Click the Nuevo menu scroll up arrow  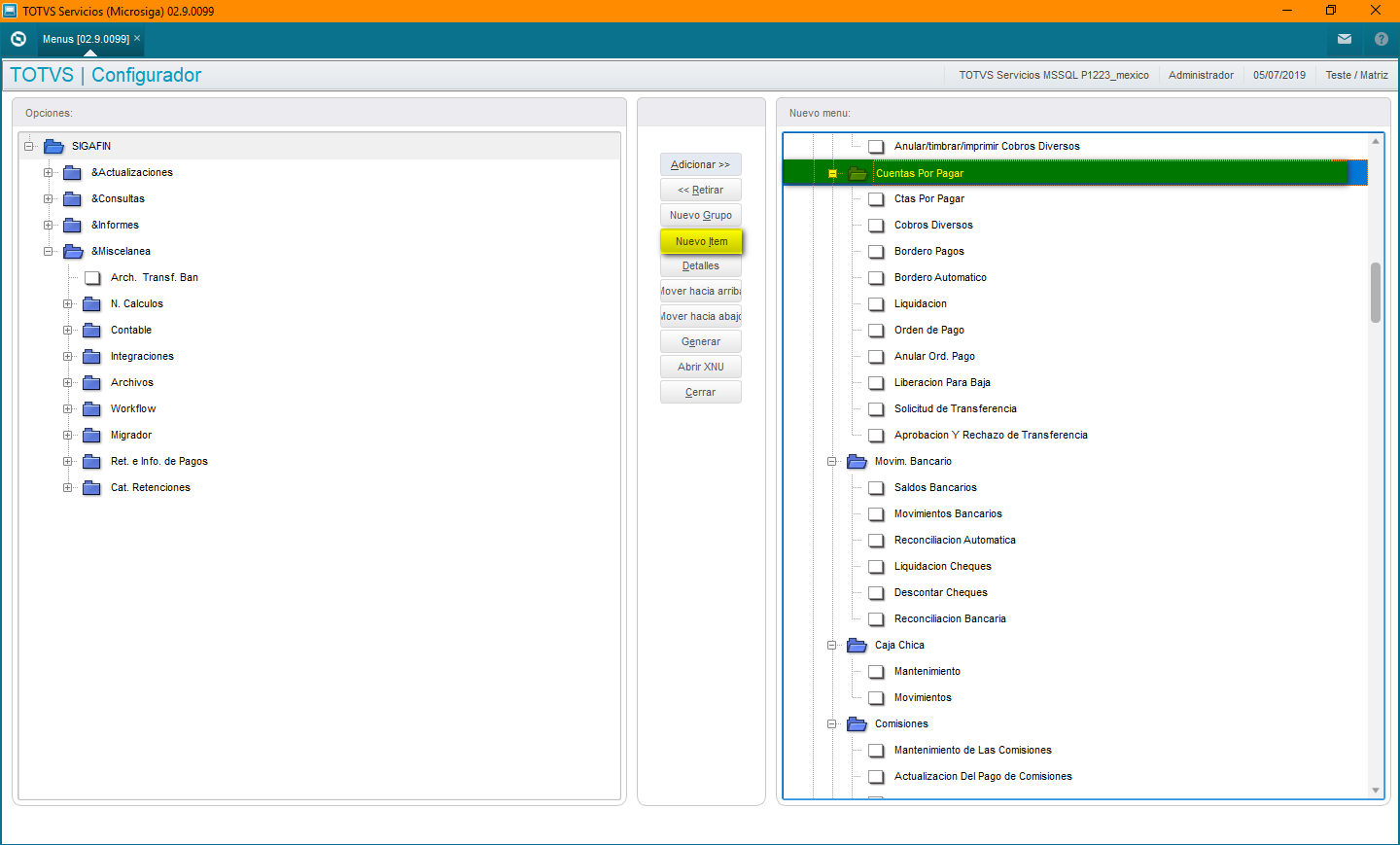[x=1376, y=141]
